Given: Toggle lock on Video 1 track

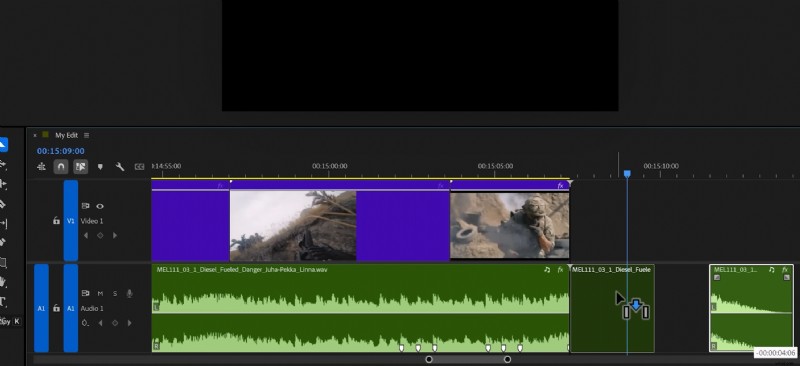Looking at the screenshot, I should (x=56, y=221).
